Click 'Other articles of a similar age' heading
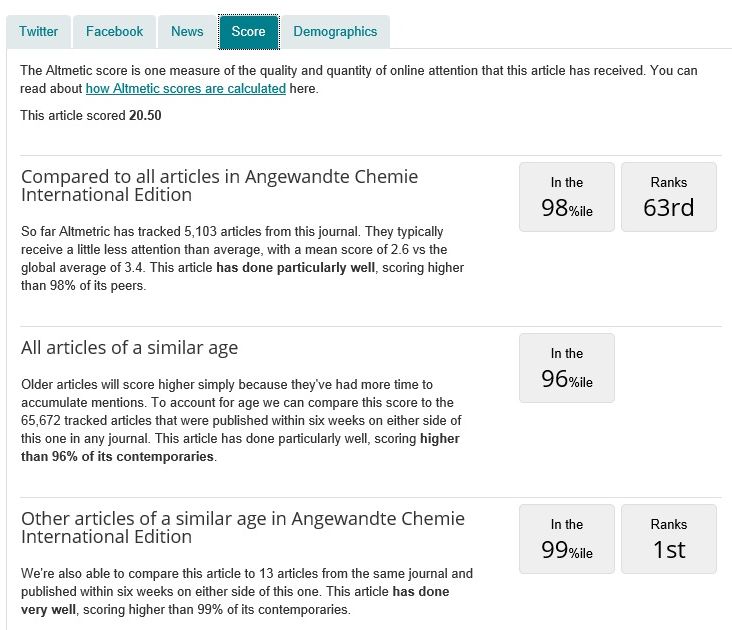 click(243, 527)
